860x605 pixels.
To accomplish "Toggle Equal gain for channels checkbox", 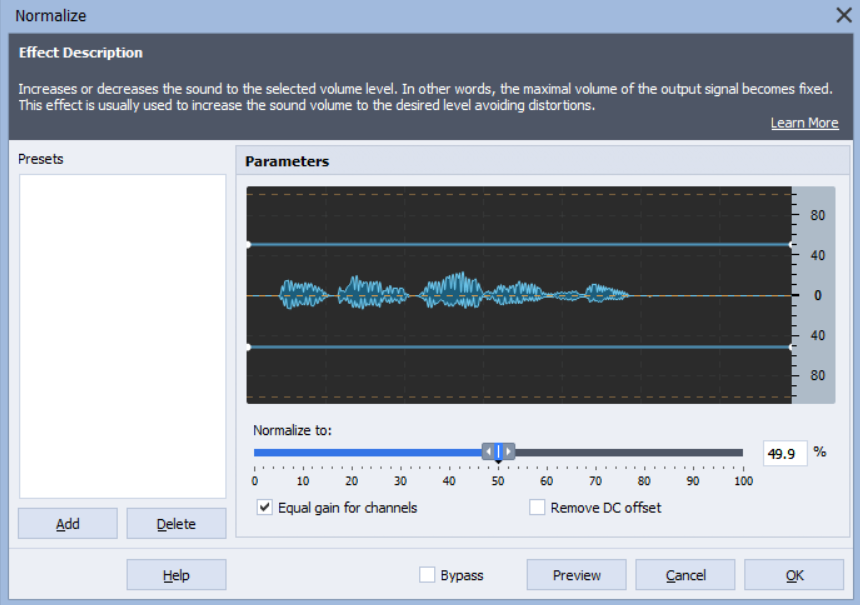I will pyautogui.click(x=265, y=507).
